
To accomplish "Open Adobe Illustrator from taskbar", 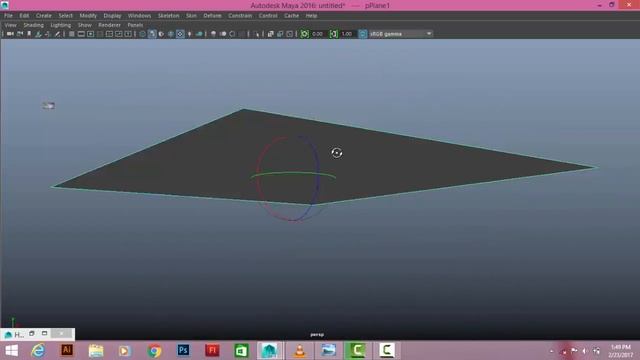I will (67, 350).
